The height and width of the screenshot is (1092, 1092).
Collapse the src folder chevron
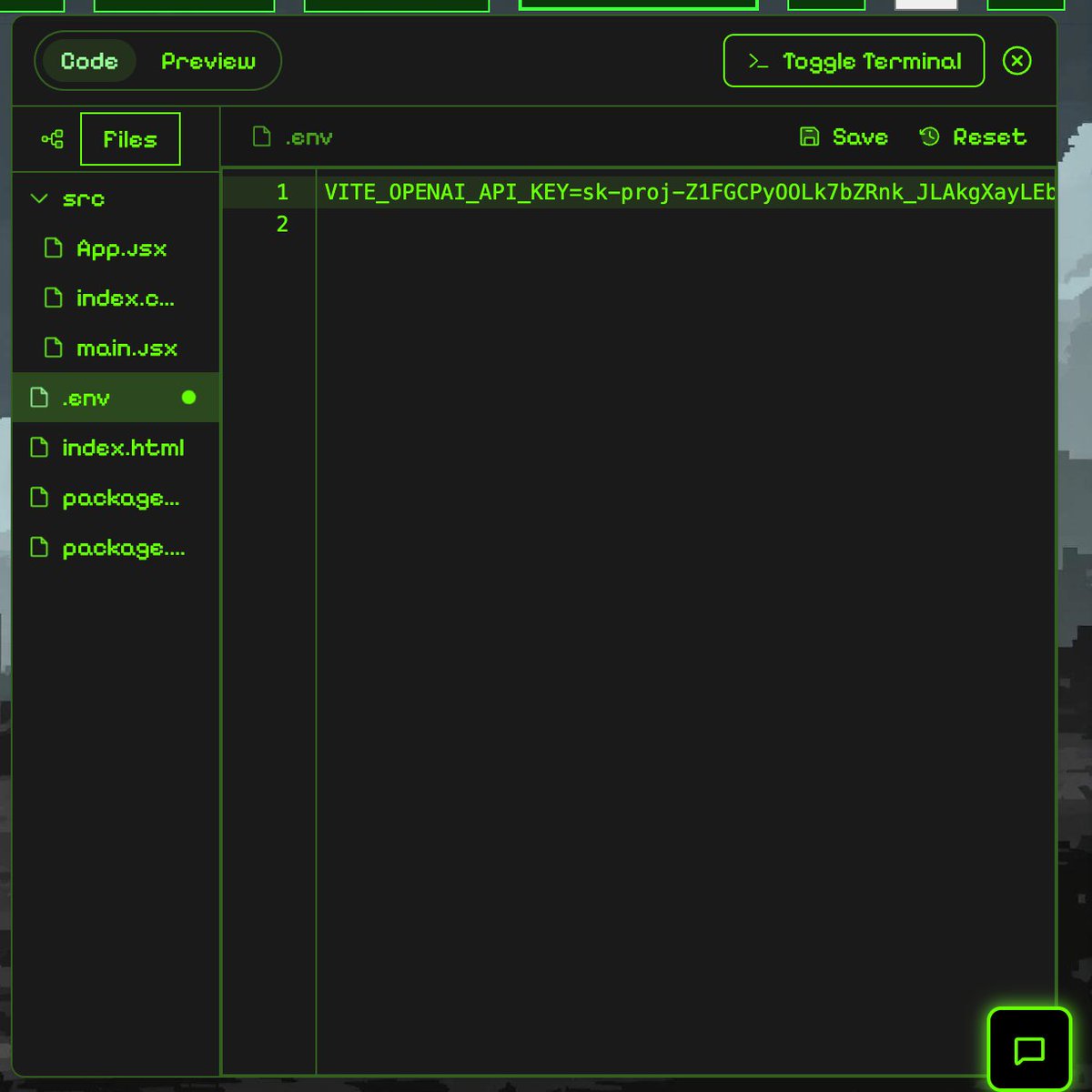(39, 198)
